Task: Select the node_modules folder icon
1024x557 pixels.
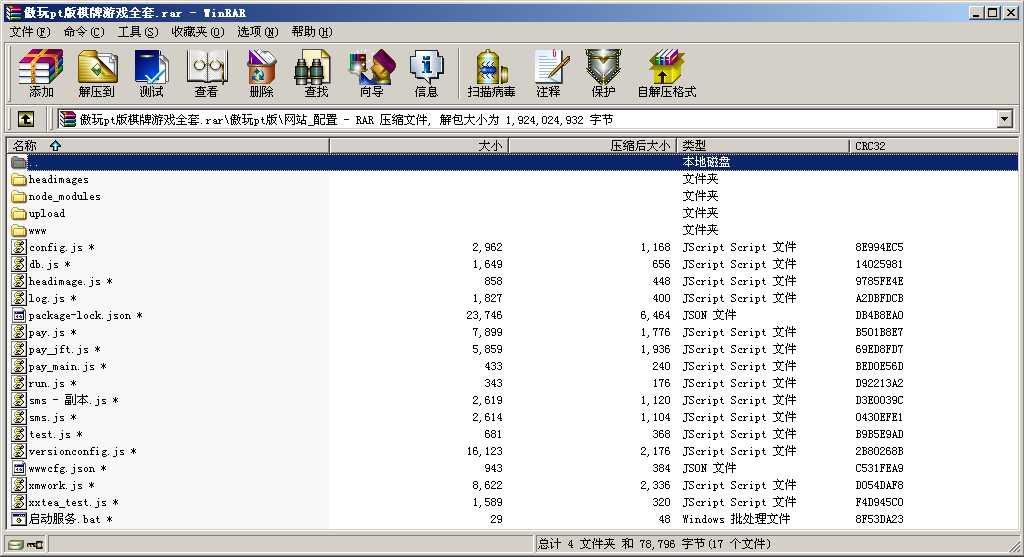Action: (x=20, y=196)
